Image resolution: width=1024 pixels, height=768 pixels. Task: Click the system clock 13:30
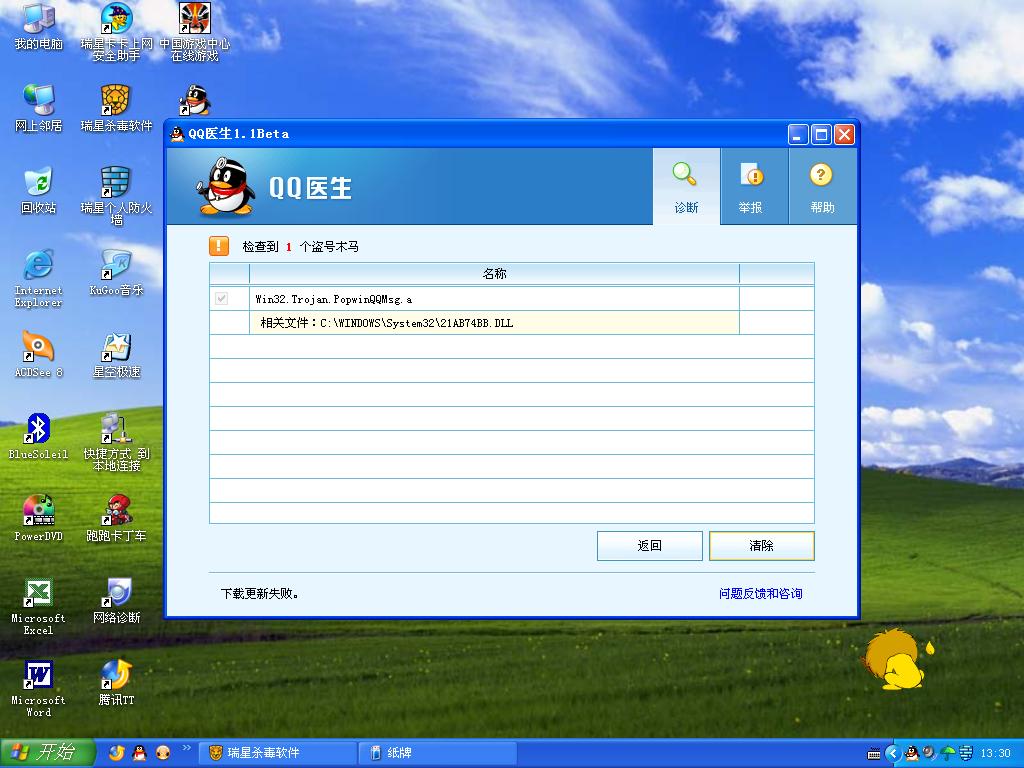tap(996, 753)
